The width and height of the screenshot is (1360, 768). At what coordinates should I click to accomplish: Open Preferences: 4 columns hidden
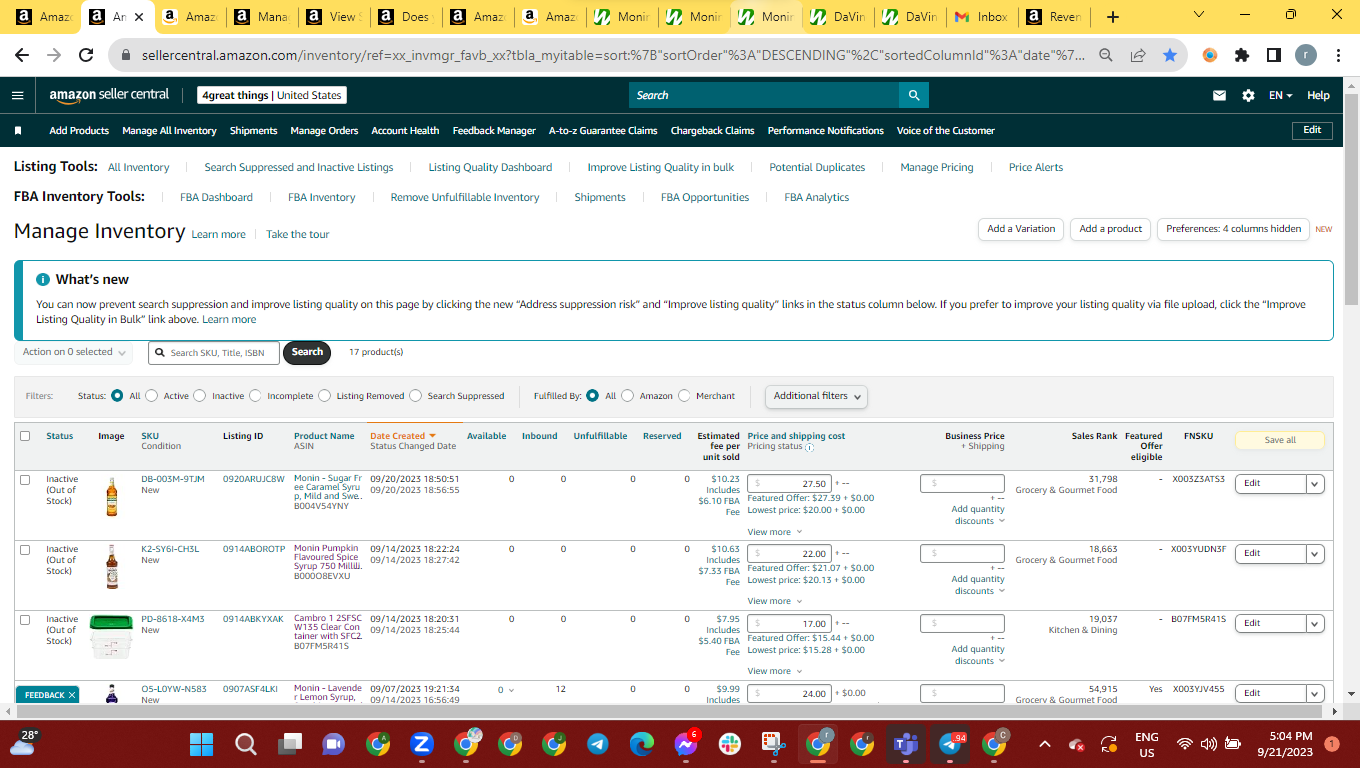pos(1233,229)
